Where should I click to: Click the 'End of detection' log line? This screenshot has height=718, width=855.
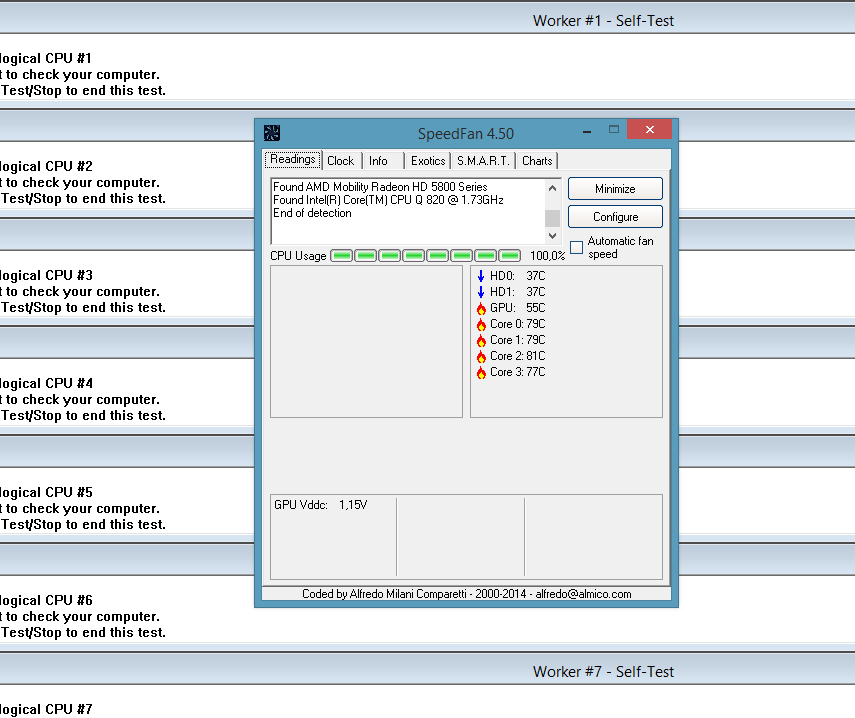pyautogui.click(x=312, y=213)
